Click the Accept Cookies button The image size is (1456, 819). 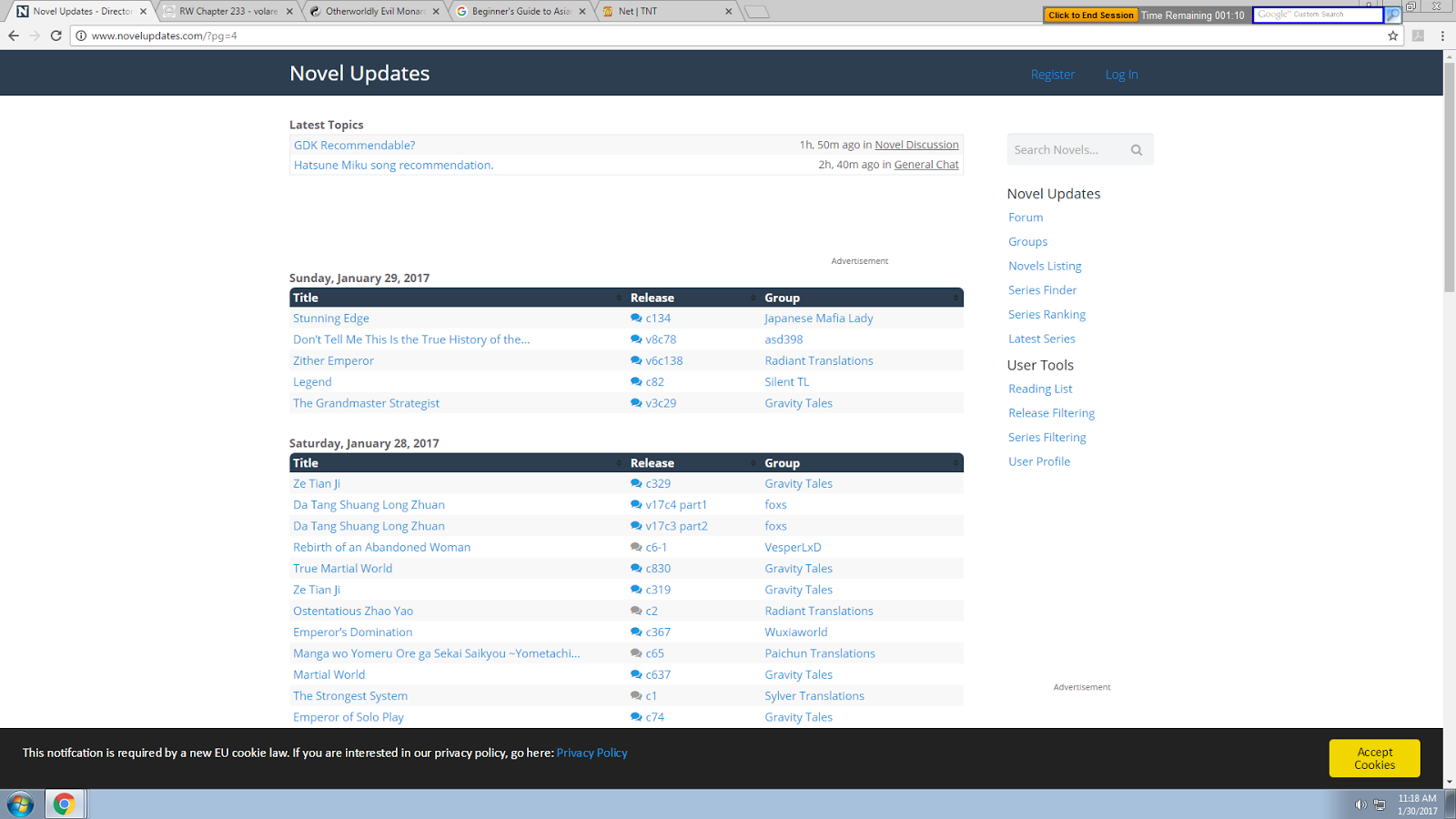pos(1374,758)
